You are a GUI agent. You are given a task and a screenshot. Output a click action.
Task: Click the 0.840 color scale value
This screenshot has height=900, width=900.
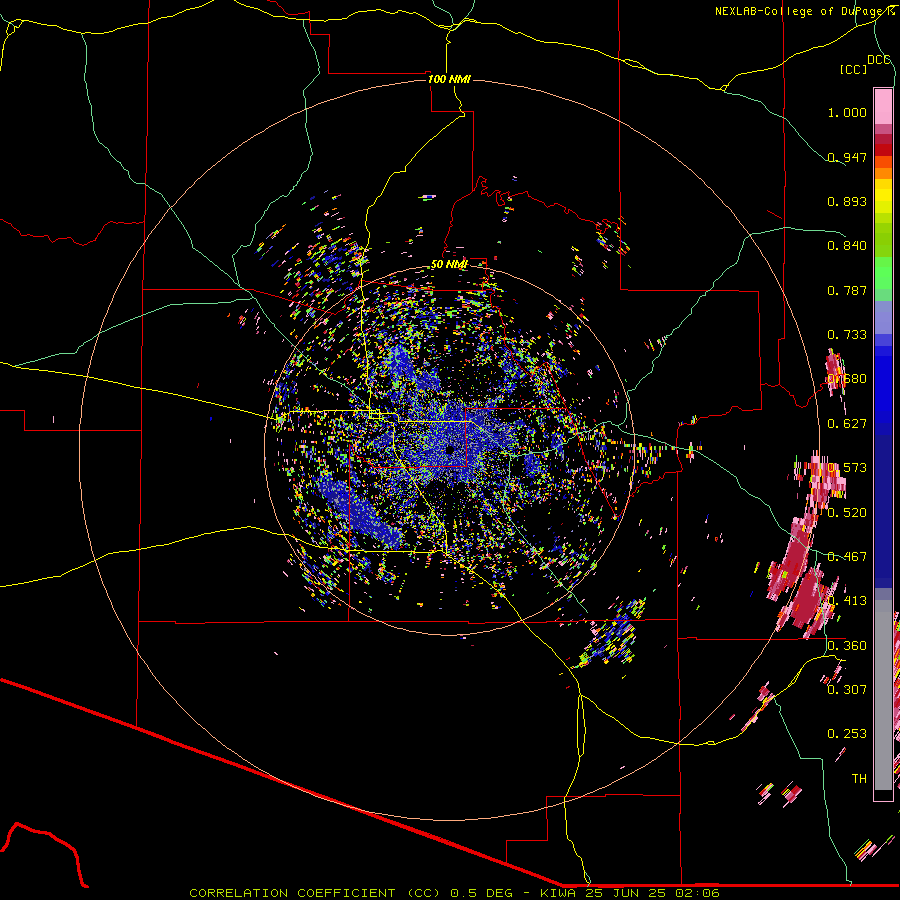tap(847, 246)
